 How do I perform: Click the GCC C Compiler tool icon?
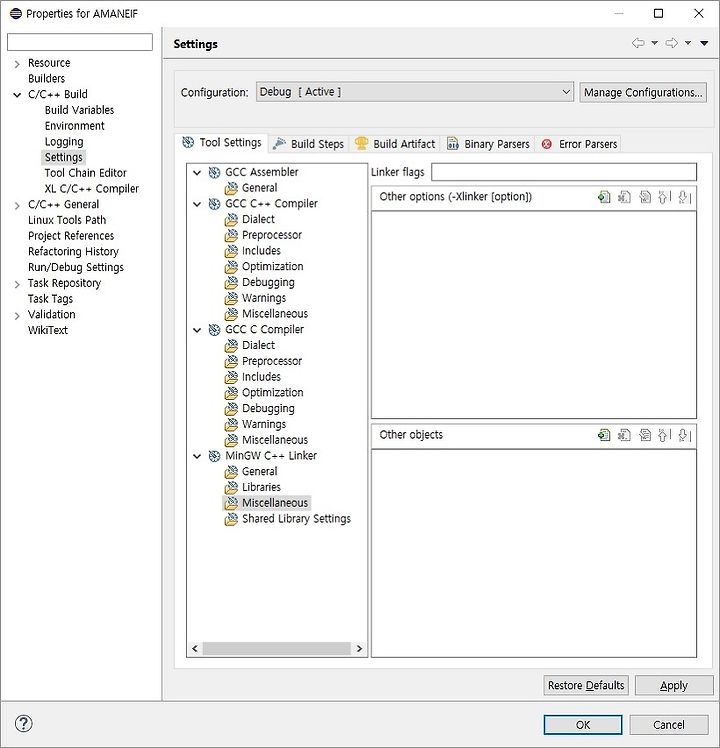click(214, 330)
